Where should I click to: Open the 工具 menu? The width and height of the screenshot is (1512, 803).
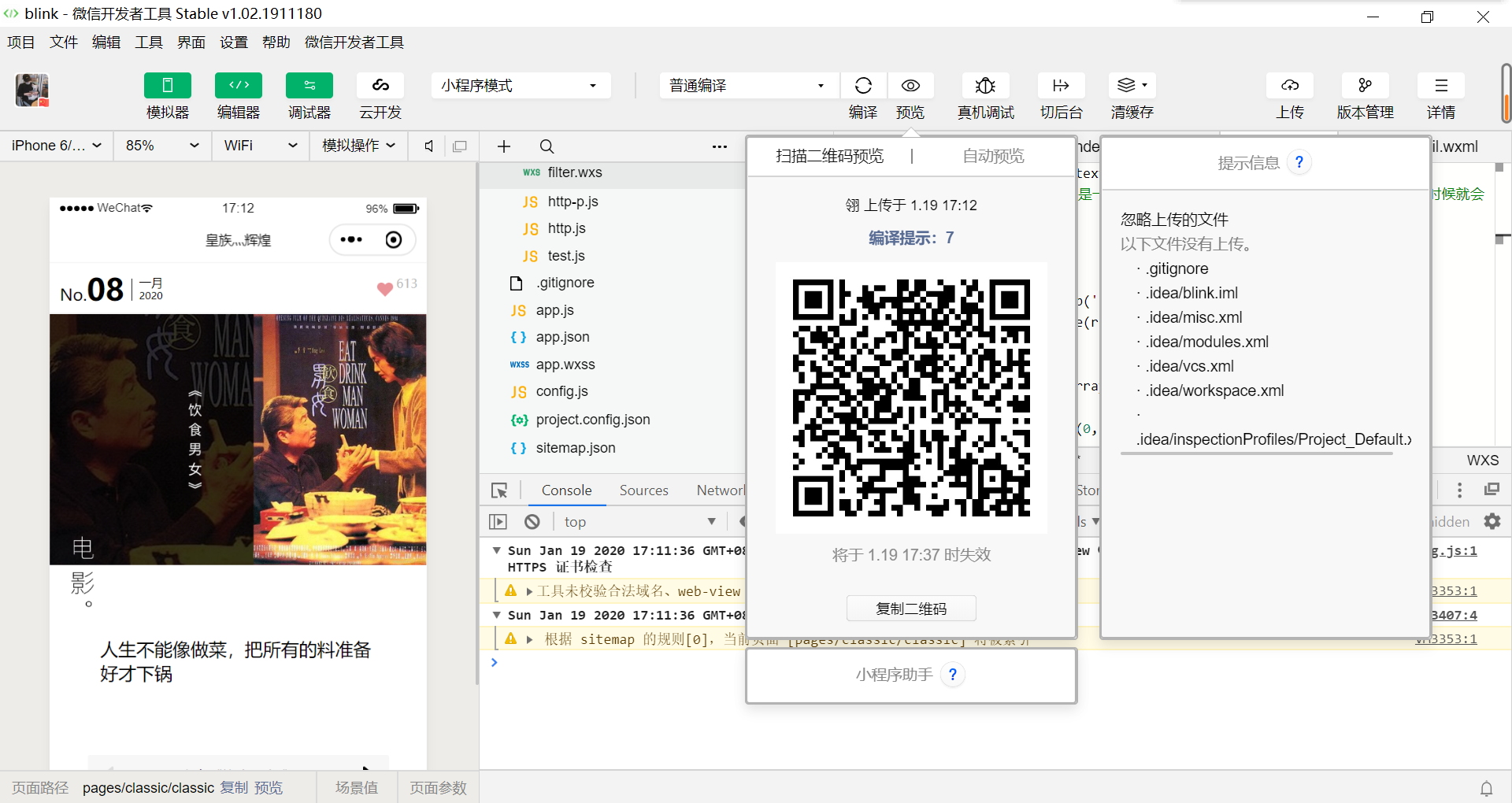[149, 43]
